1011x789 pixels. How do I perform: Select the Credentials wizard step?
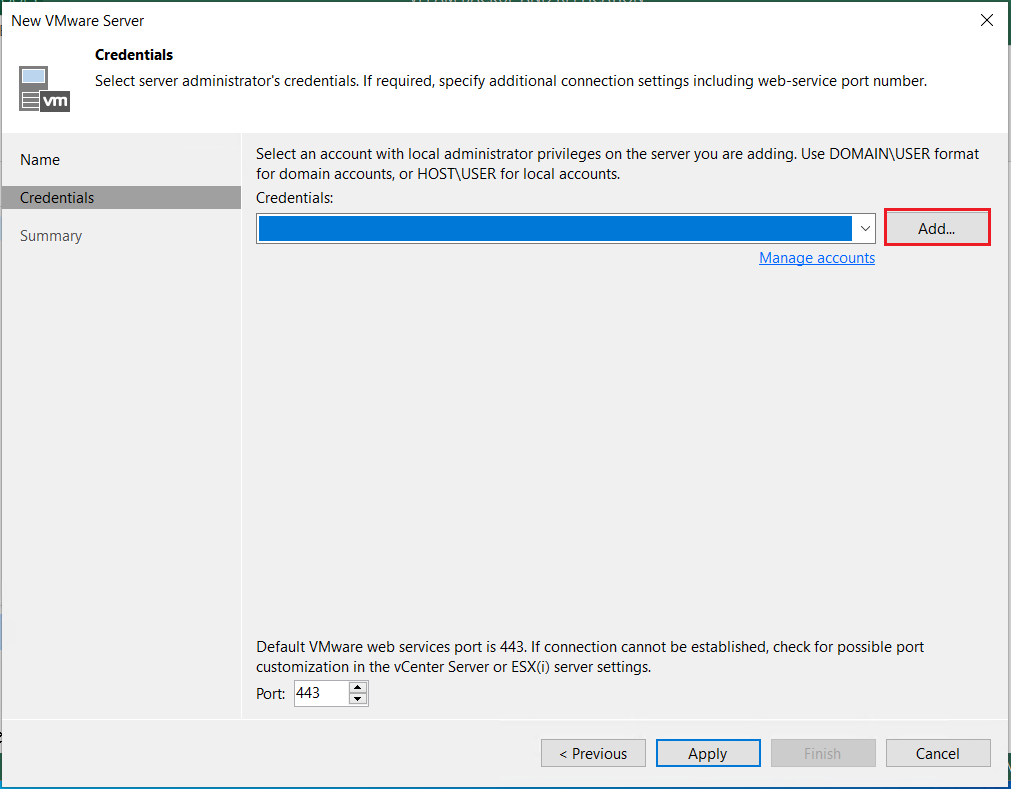point(121,197)
